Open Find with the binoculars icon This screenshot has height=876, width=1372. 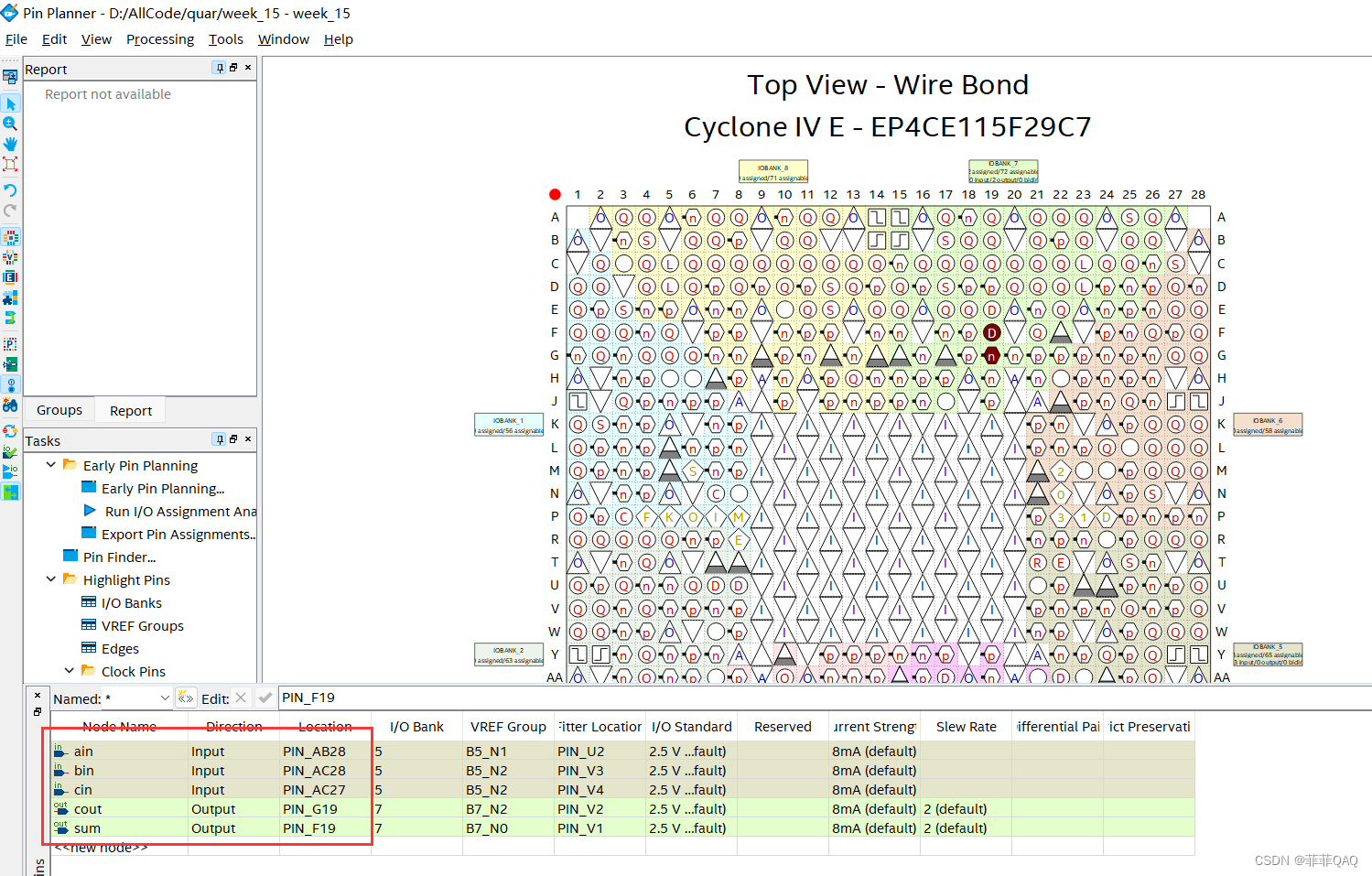(10, 405)
